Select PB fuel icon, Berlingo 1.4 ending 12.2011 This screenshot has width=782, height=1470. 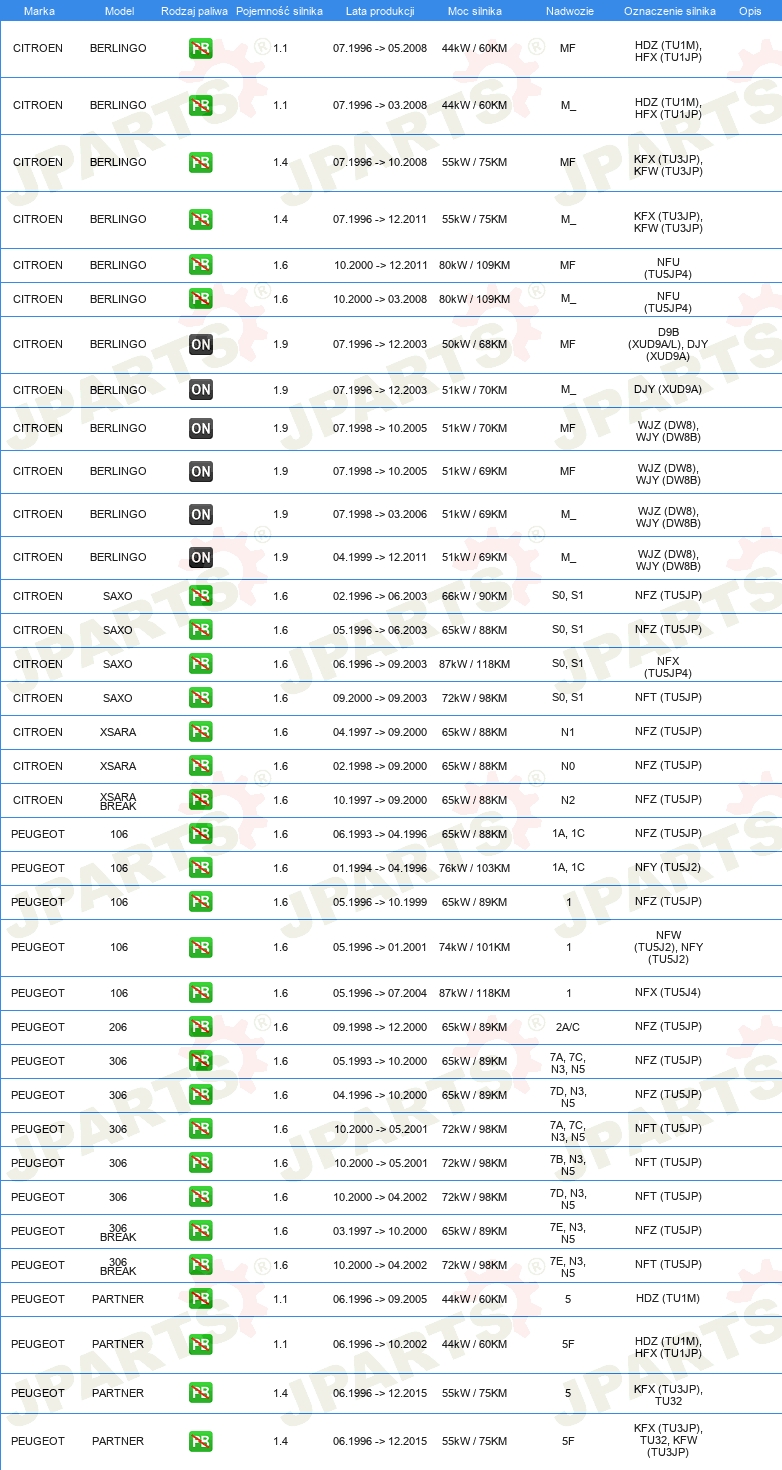(201, 219)
